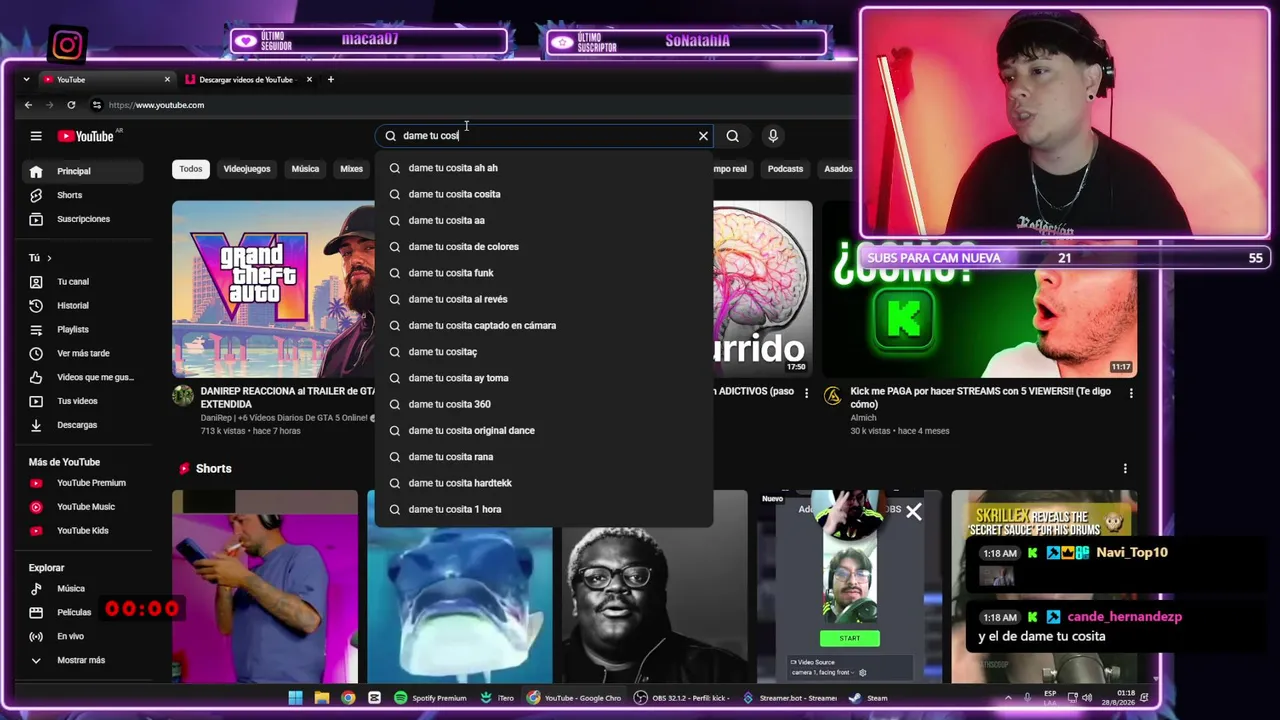The image size is (1280, 720).
Task: Click the magnifier search button
Action: (733, 136)
